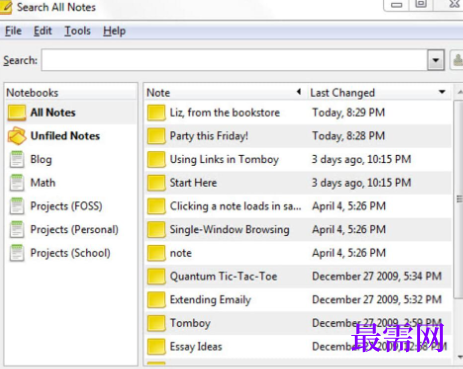This screenshot has width=463, height=369.
Task: Click the note icon for Start Here
Action: tap(156, 182)
